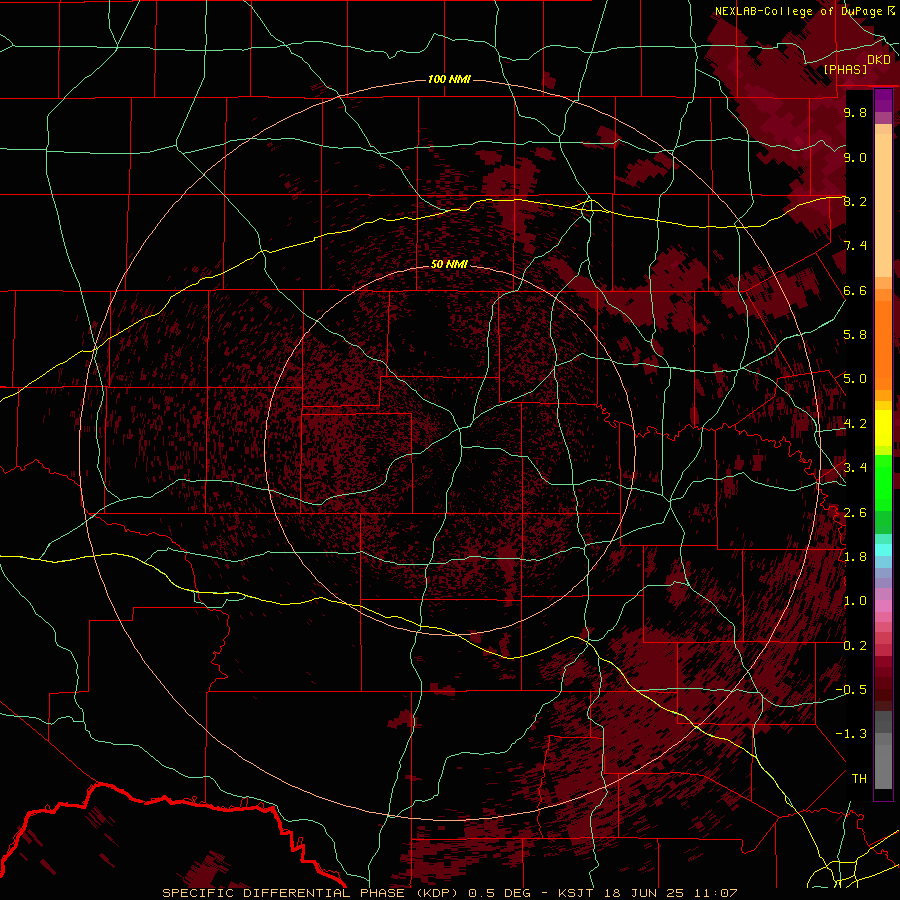The width and height of the screenshot is (900, 900).
Task: Click the cyan segment of the color bar
Action: [x=883, y=550]
